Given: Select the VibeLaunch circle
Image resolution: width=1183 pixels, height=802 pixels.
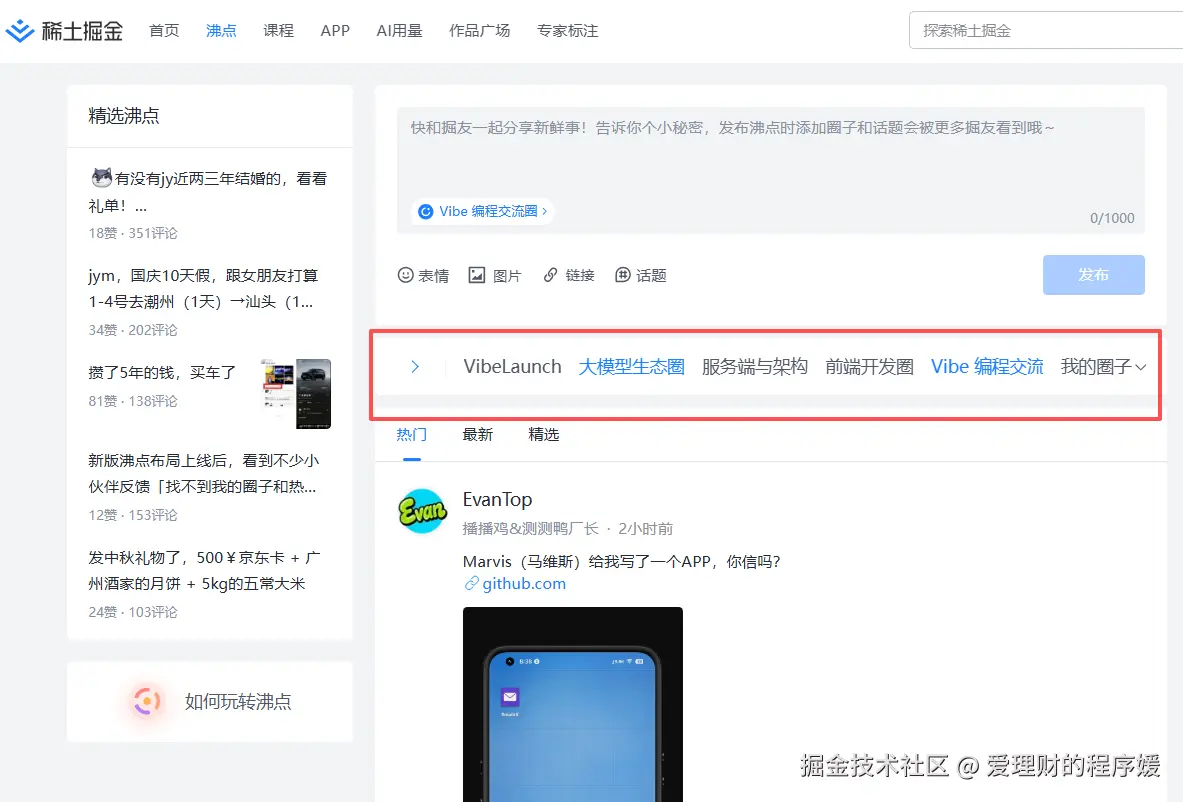Looking at the screenshot, I should pyautogui.click(x=512, y=367).
